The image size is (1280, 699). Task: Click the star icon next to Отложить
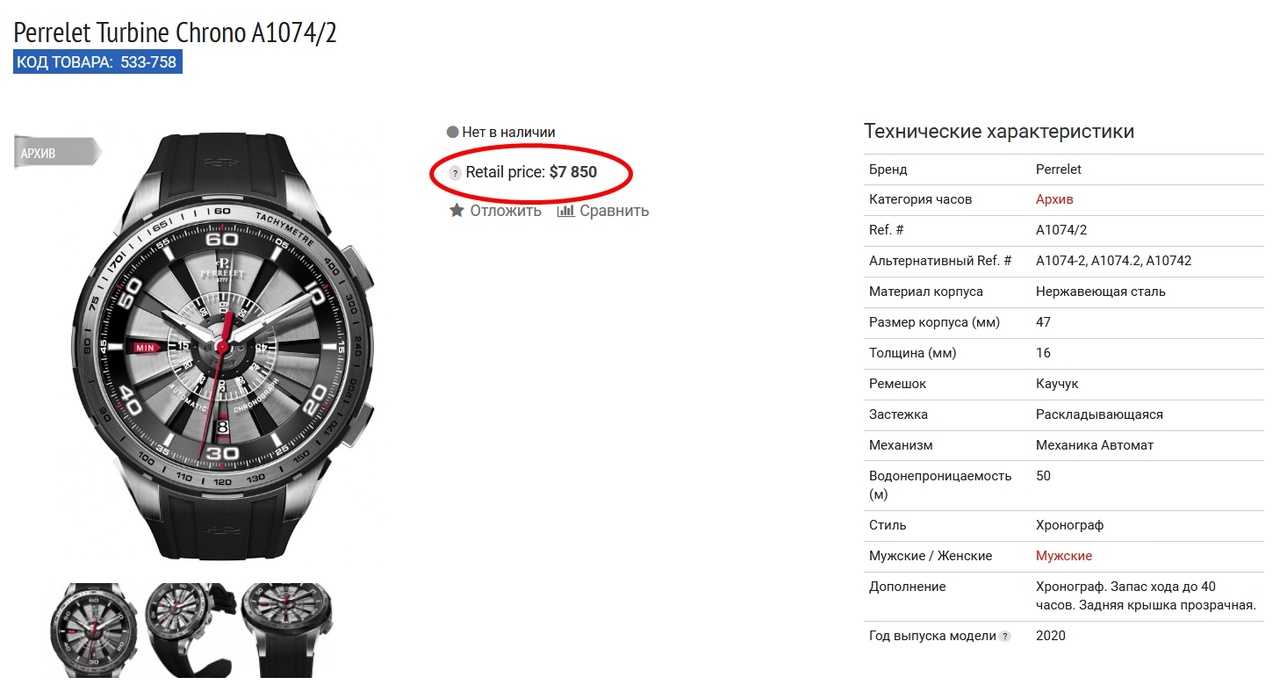pos(456,210)
